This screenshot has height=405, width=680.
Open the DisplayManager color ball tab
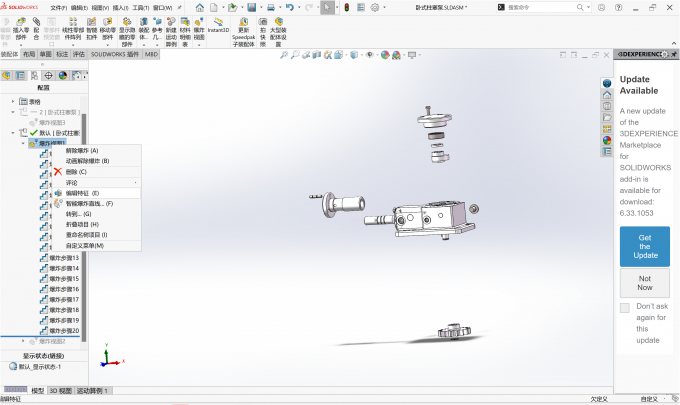pyautogui.click(x=63, y=75)
